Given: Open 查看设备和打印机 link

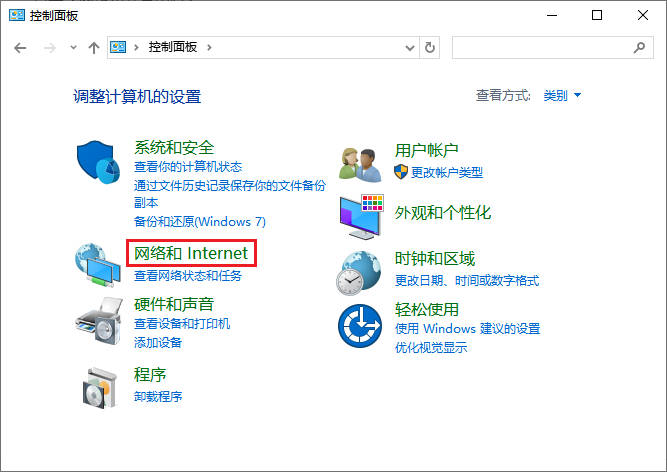Looking at the screenshot, I should tap(182, 324).
